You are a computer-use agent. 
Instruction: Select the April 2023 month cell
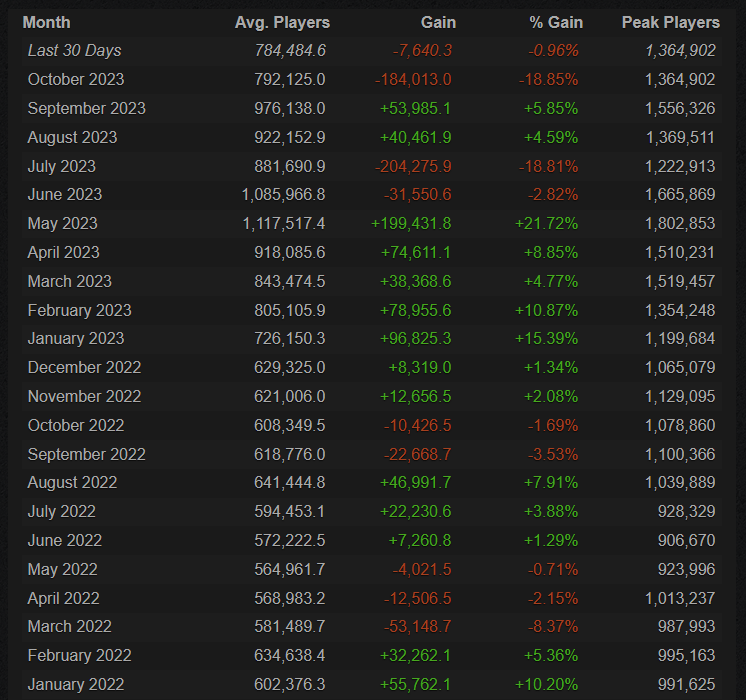coord(63,253)
